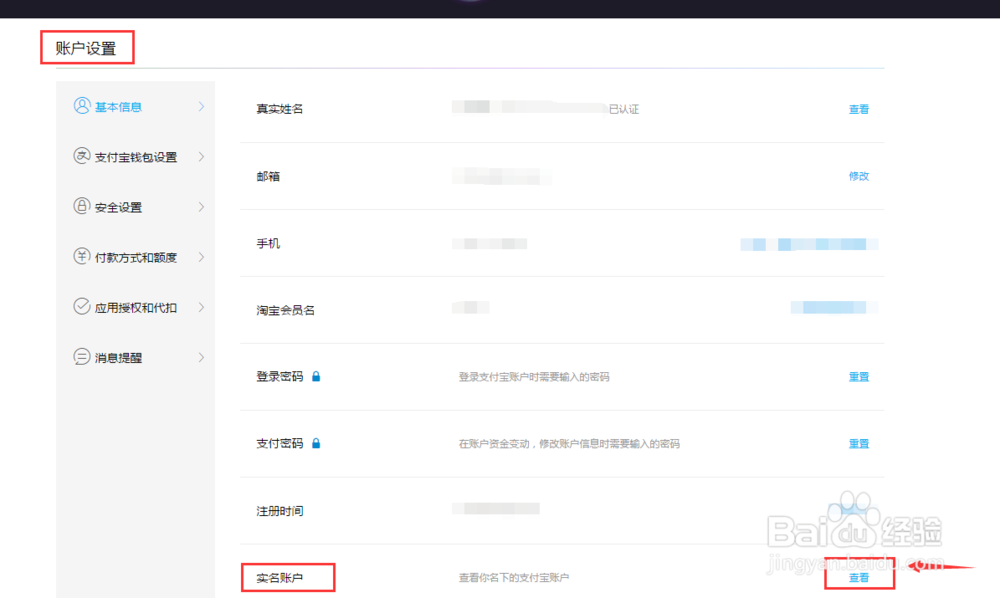The image size is (1000, 598).
Task: Open the 支付宝钱包设置 menu item
Action: 135,157
